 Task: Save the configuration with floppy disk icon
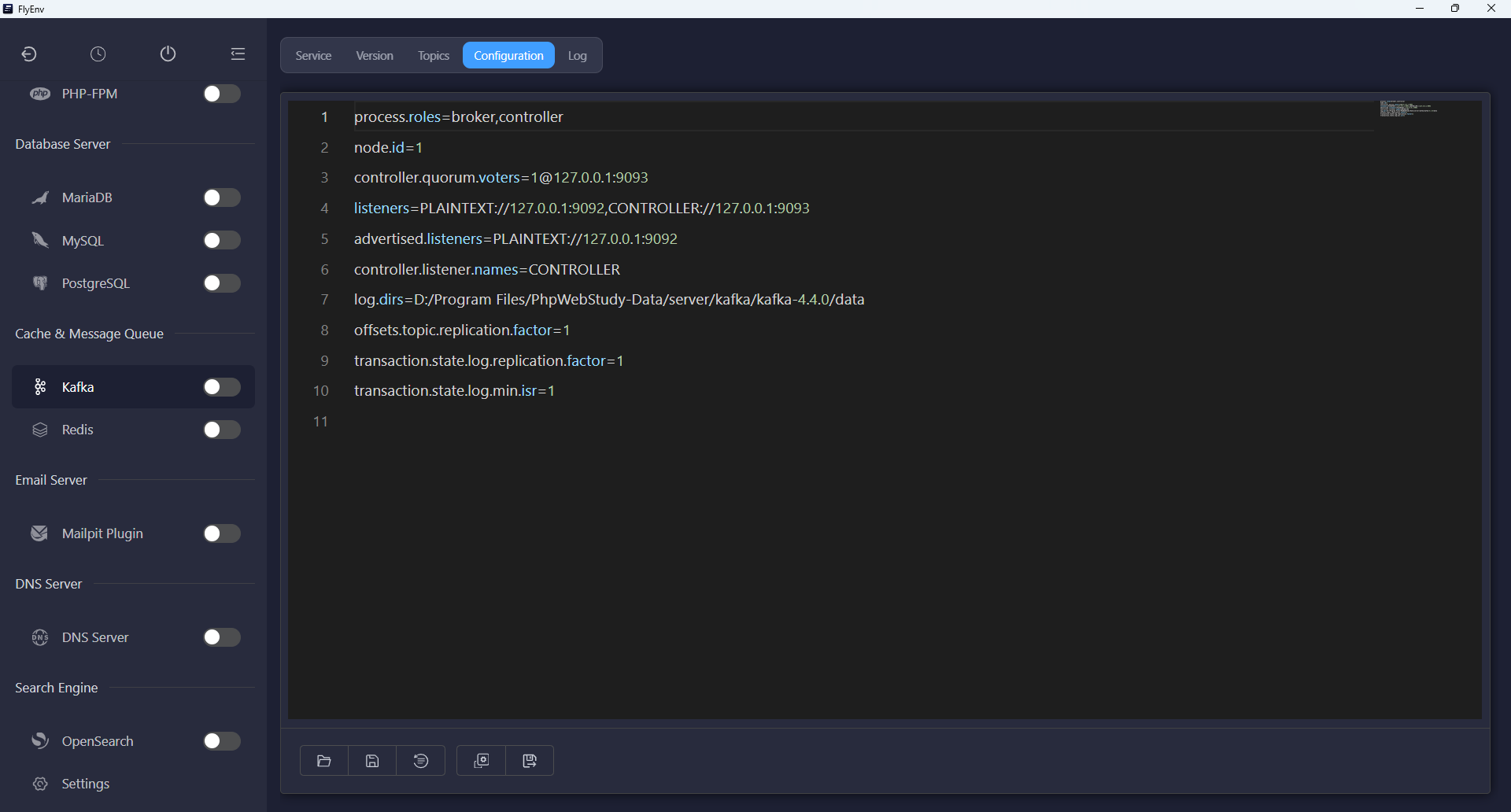coord(372,761)
